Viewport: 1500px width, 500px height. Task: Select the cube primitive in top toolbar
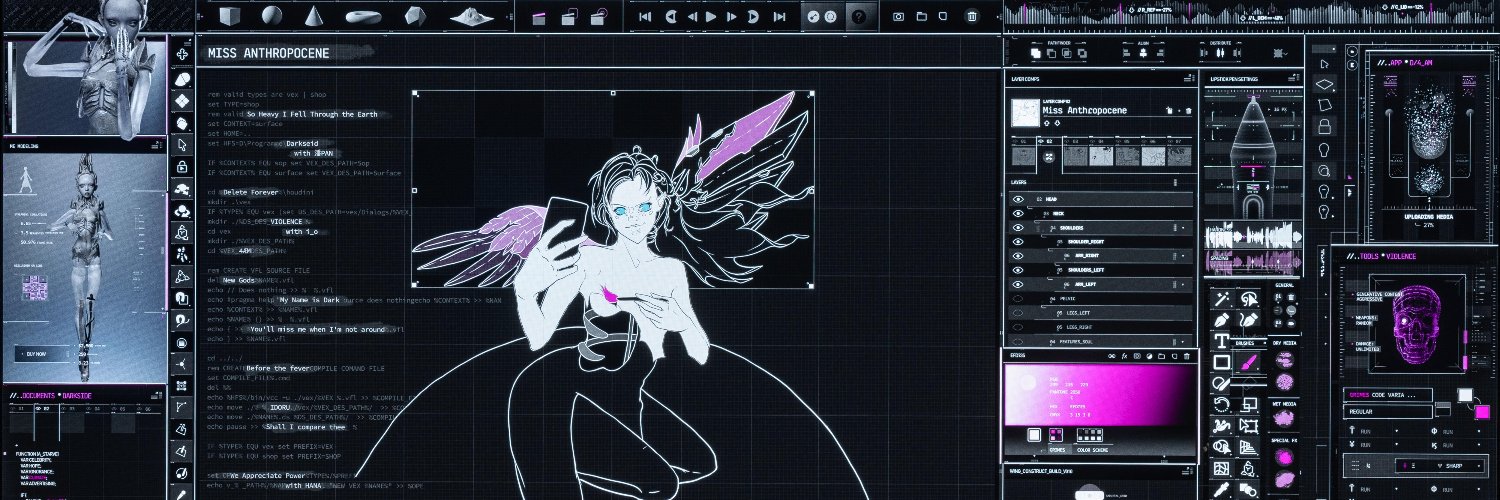click(230, 15)
